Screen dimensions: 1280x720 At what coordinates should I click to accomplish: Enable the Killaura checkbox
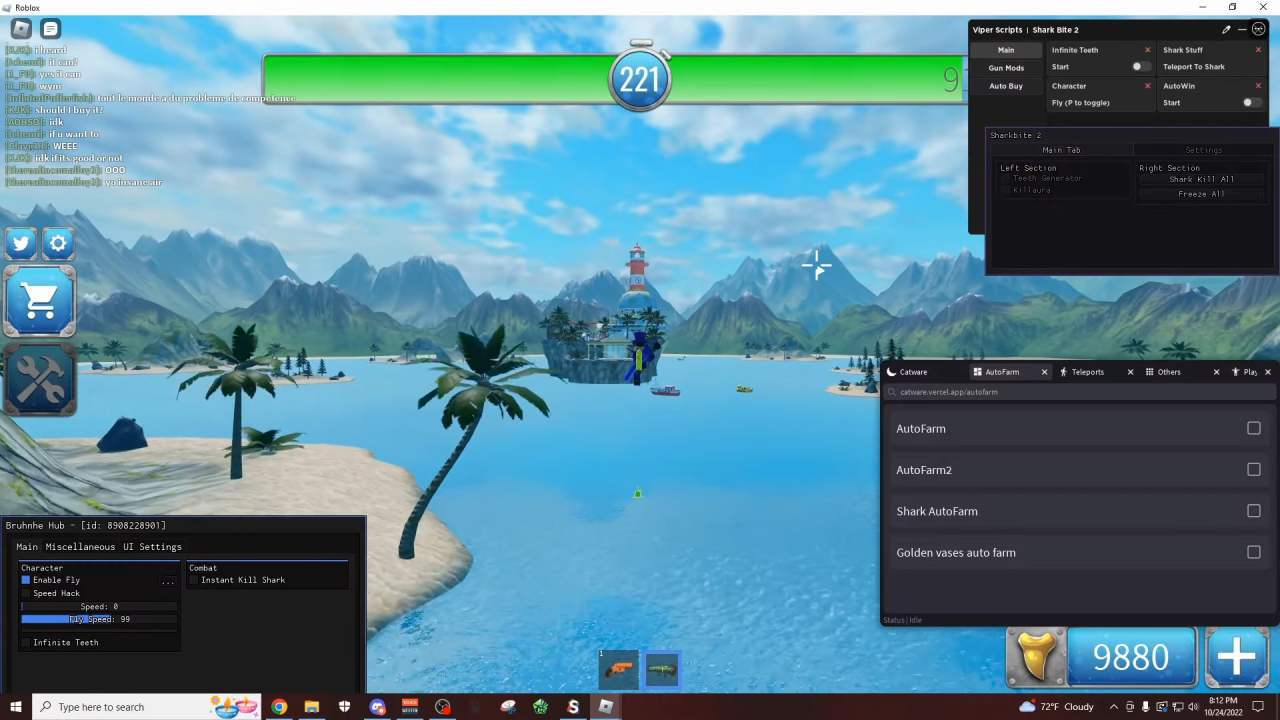[x=1006, y=190]
